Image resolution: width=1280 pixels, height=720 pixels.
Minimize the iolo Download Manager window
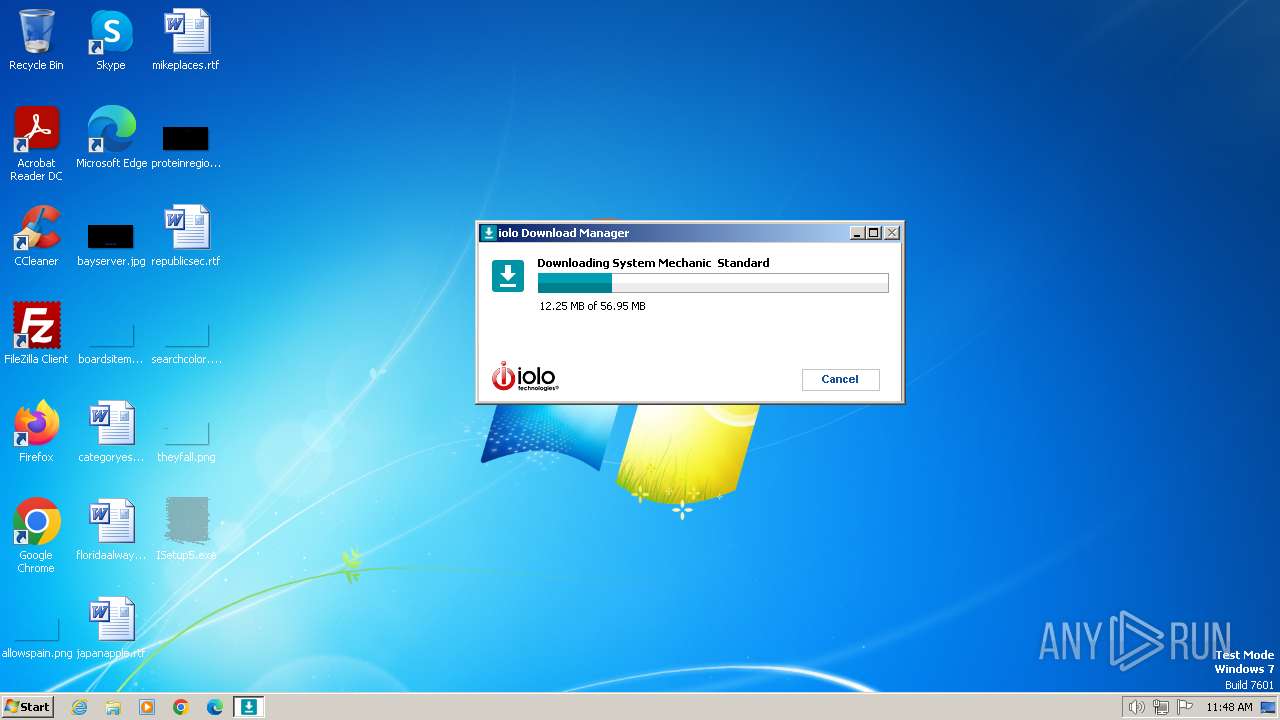(x=857, y=233)
